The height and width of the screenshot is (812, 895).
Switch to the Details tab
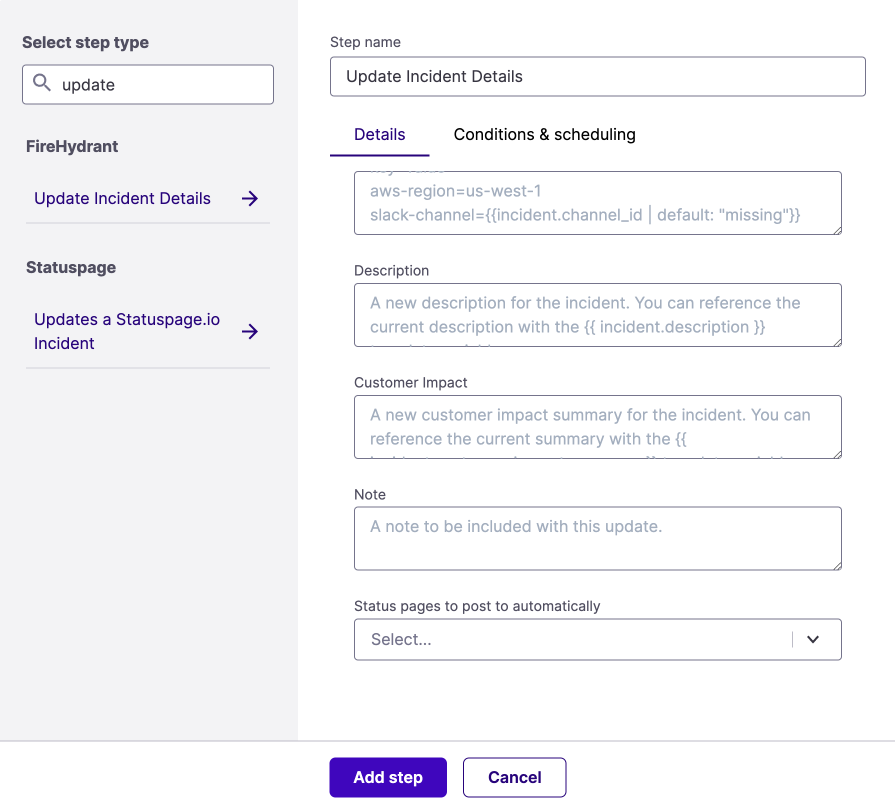380,135
